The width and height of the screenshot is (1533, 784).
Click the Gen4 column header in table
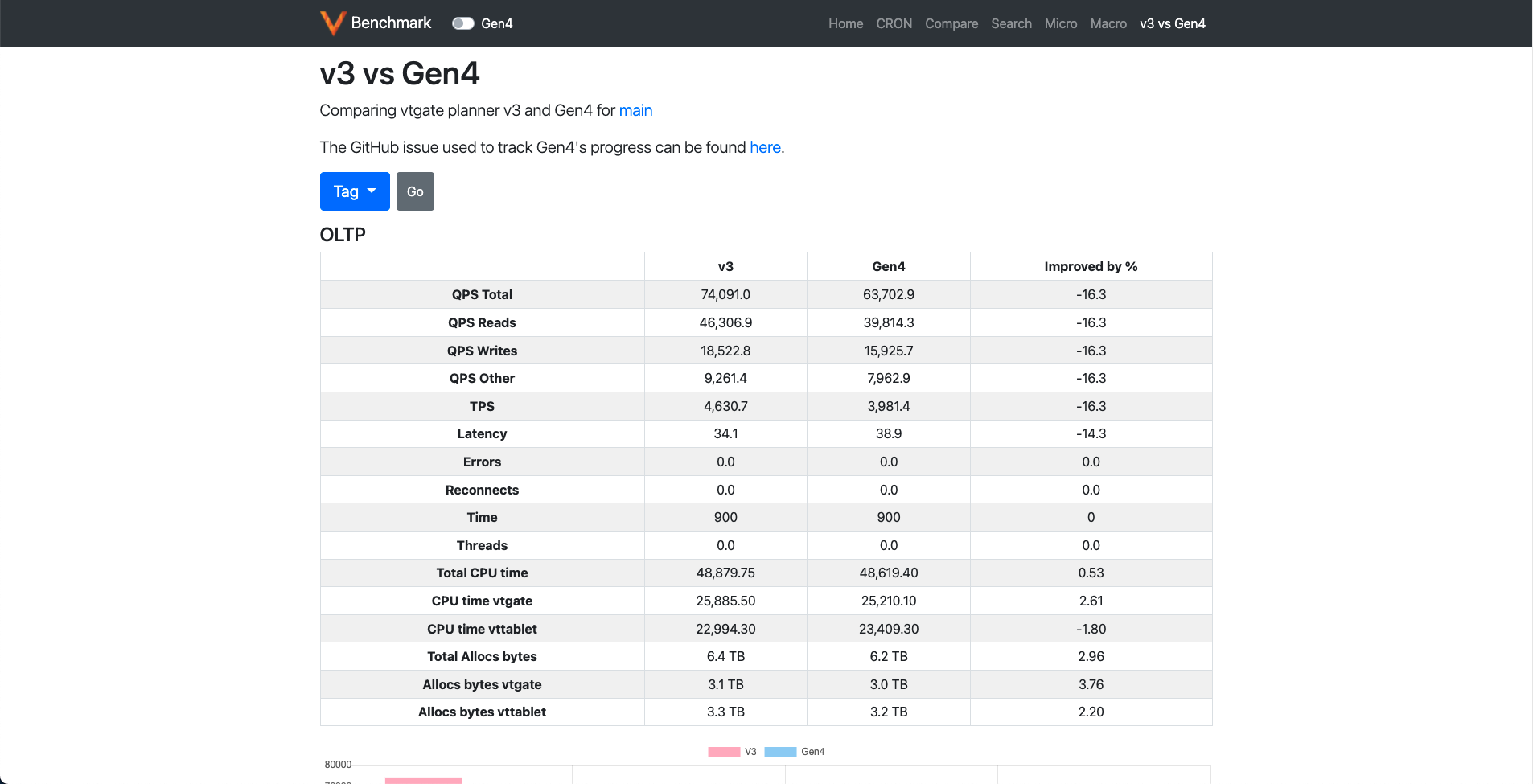coord(888,266)
